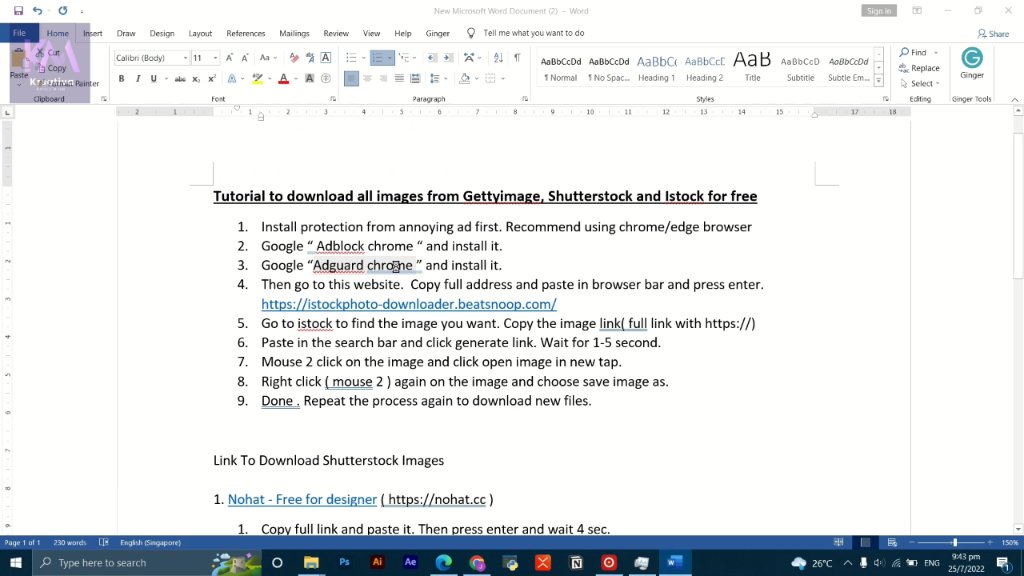Adjust the zoom slider handle
This screenshot has height=576, width=1024.
[x=955, y=543]
